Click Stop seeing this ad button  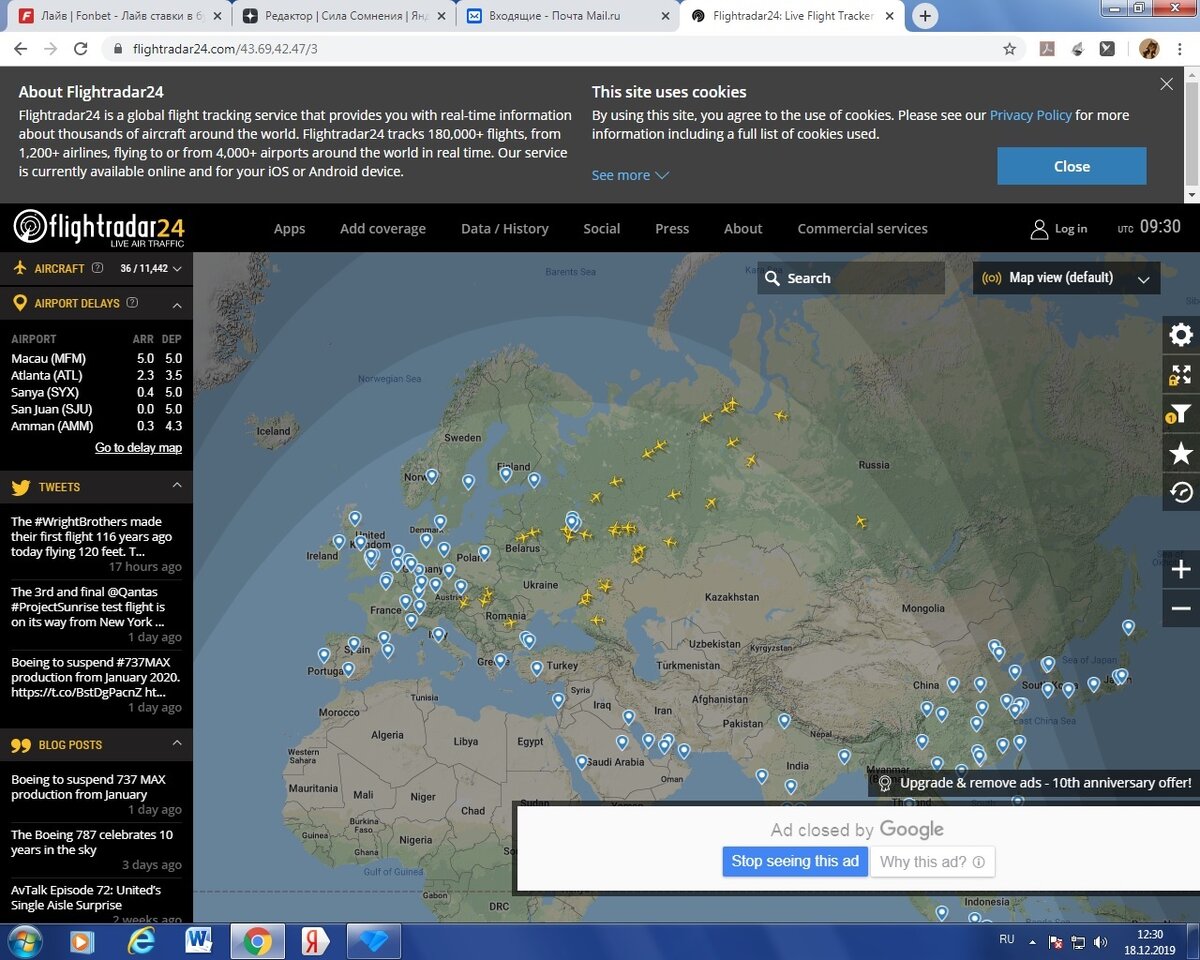[x=795, y=861]
